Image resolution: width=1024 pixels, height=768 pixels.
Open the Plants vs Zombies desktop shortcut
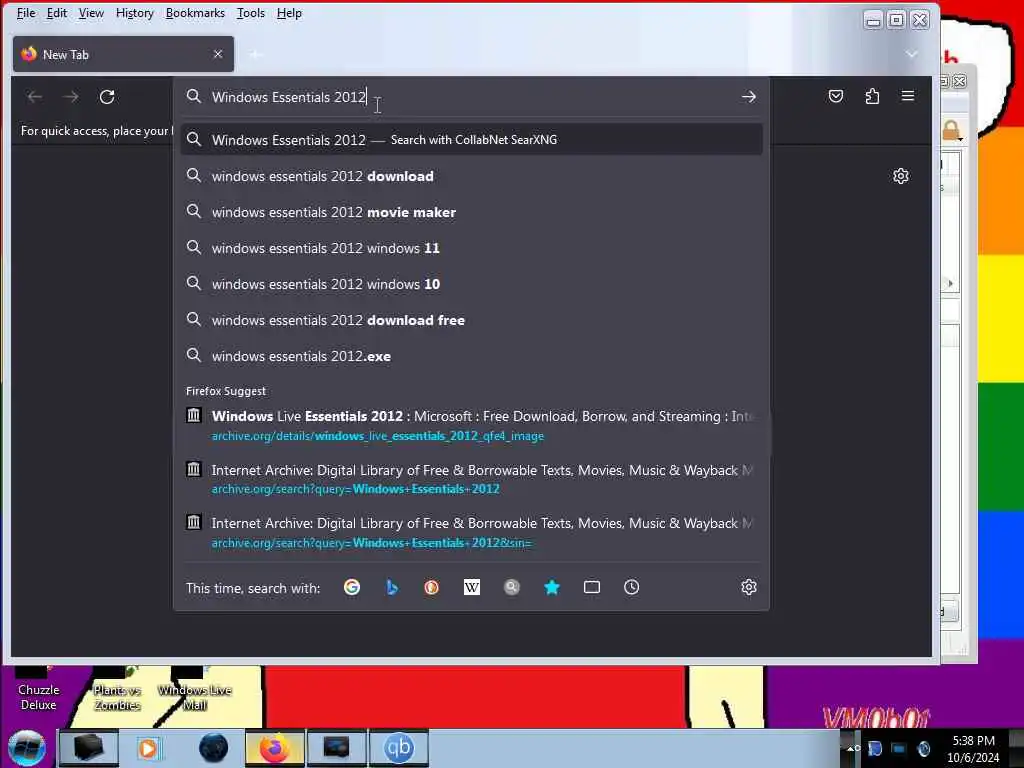(x=117, y=689)
